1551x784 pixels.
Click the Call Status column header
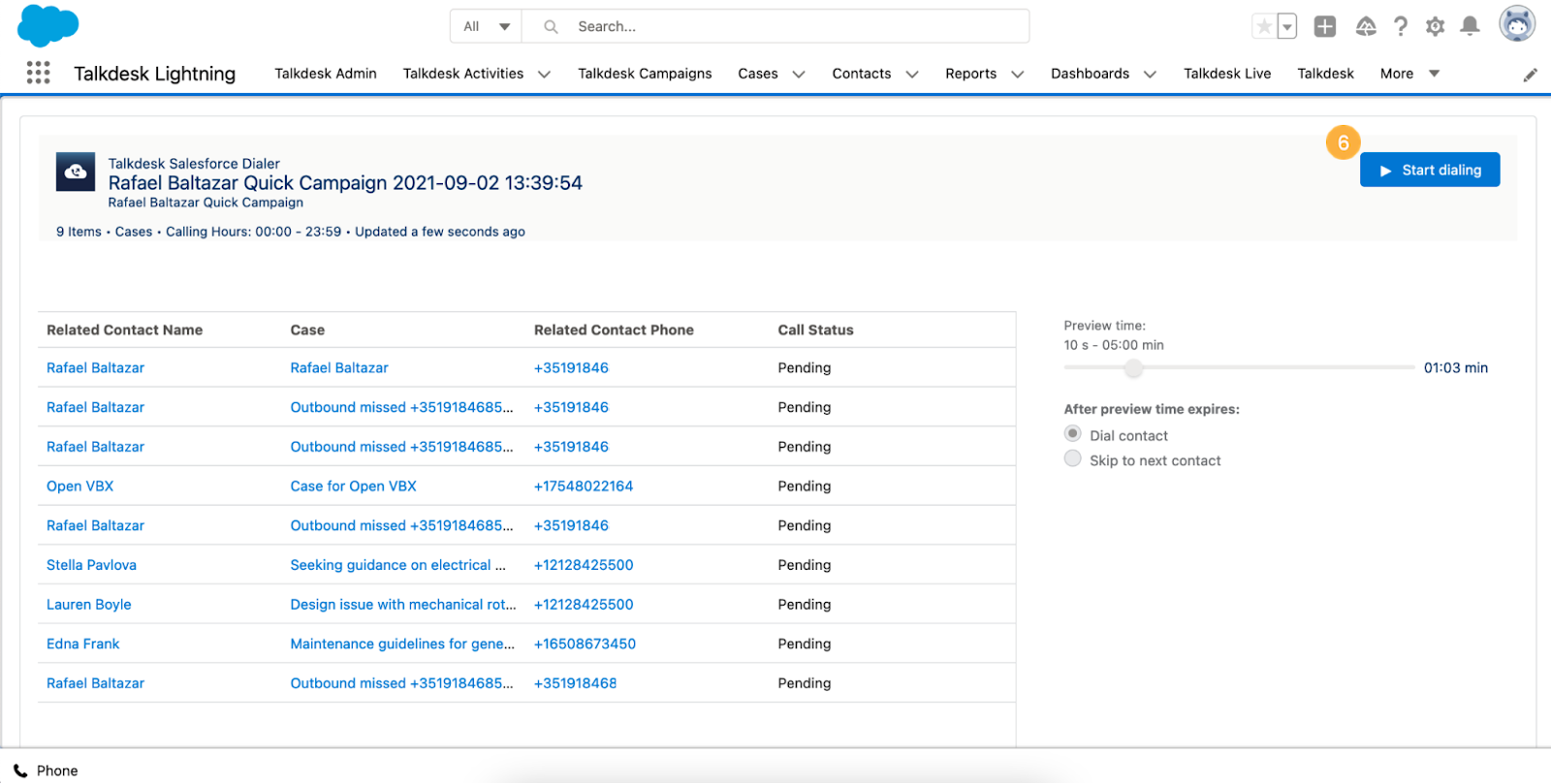[815, 330]
